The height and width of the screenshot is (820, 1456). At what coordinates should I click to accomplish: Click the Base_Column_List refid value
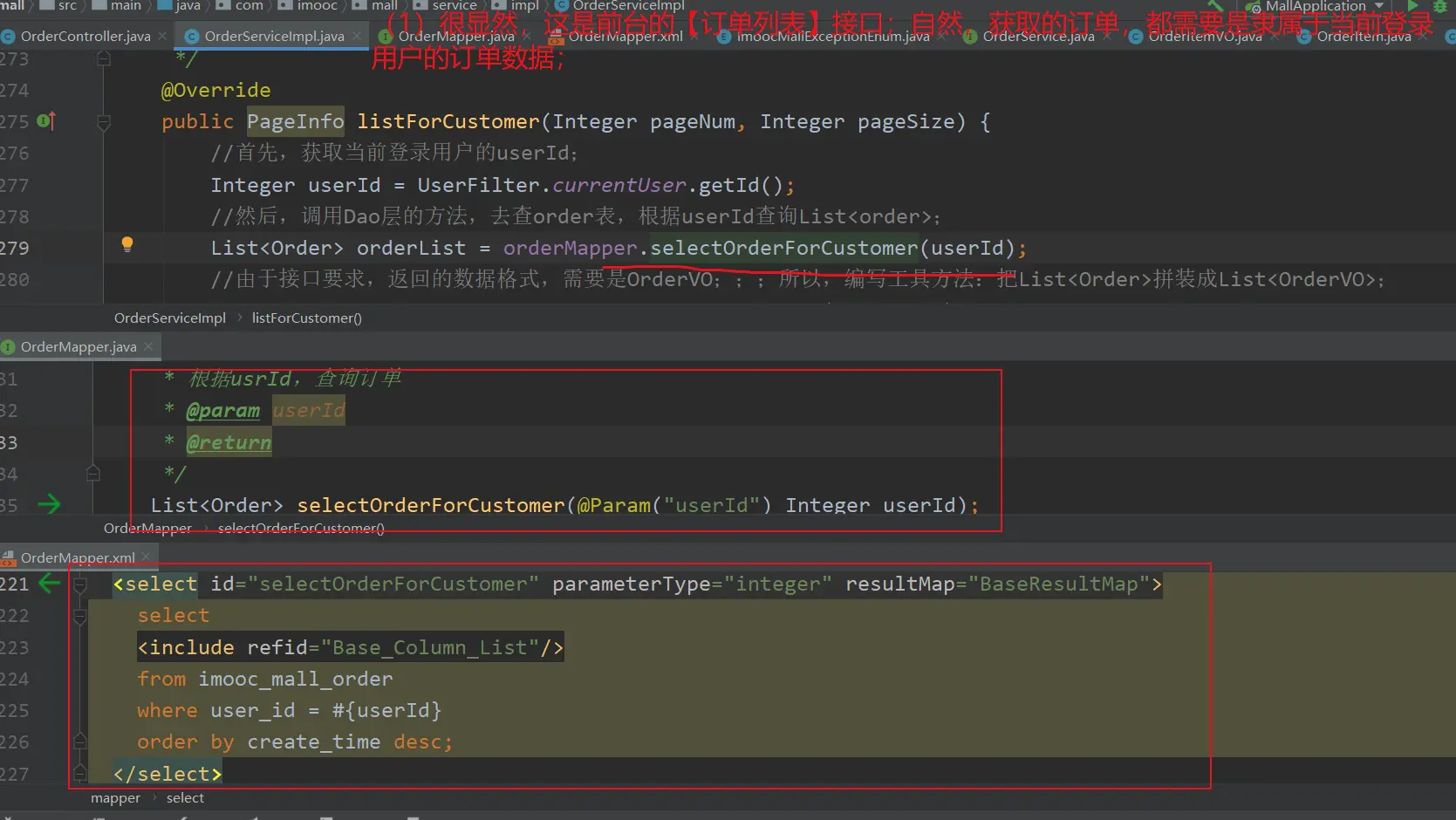coord(429,647)
